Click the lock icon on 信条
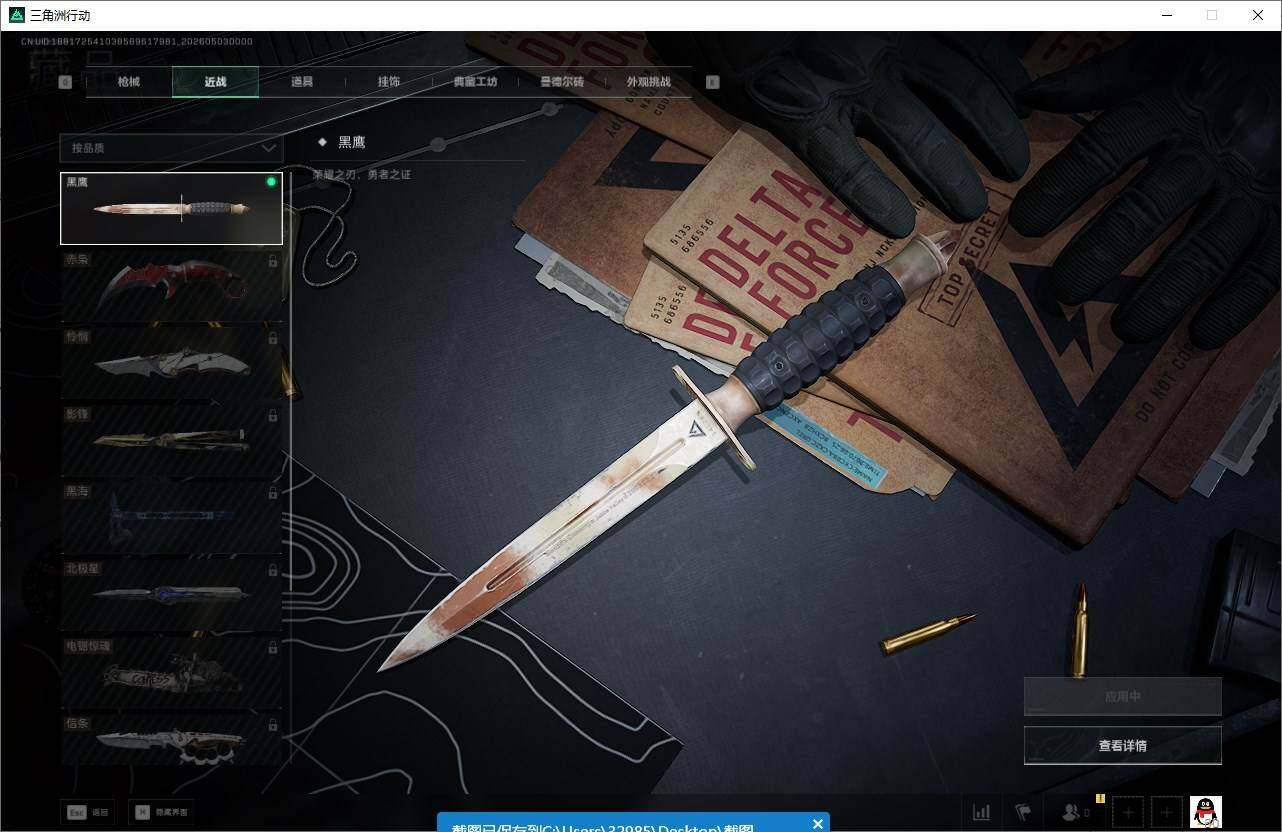The width and height of the screenshot is (1282, 832). (273, 726)
